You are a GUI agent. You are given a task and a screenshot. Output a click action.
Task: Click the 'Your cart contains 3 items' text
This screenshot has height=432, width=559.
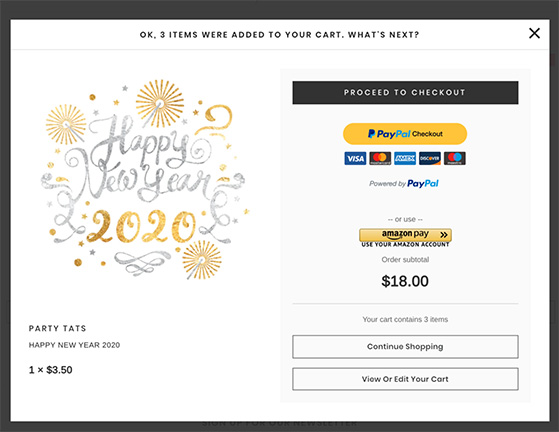pos(405,319)
